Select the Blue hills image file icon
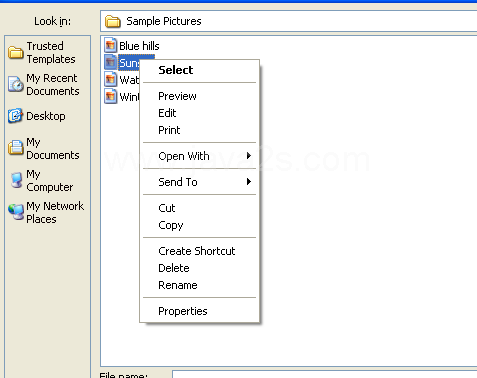477x378 pixels. click(111, 45)
